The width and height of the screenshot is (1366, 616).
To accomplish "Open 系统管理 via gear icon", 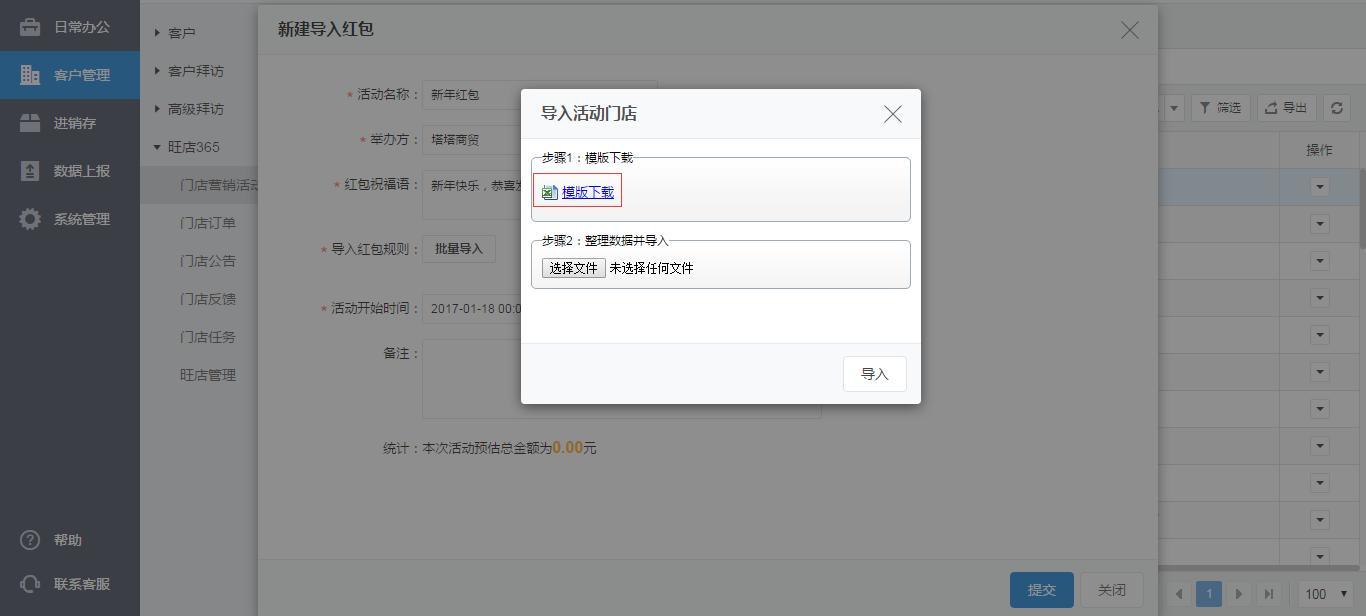I will pyautogui.click(x=30, y=219).
